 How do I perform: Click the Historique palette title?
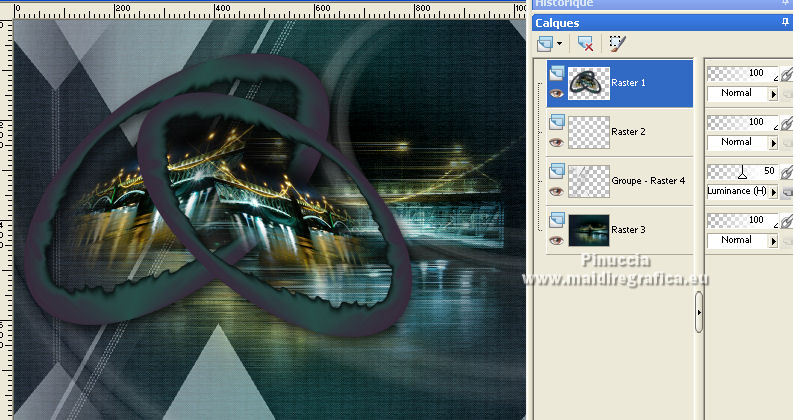click(564, 4)
